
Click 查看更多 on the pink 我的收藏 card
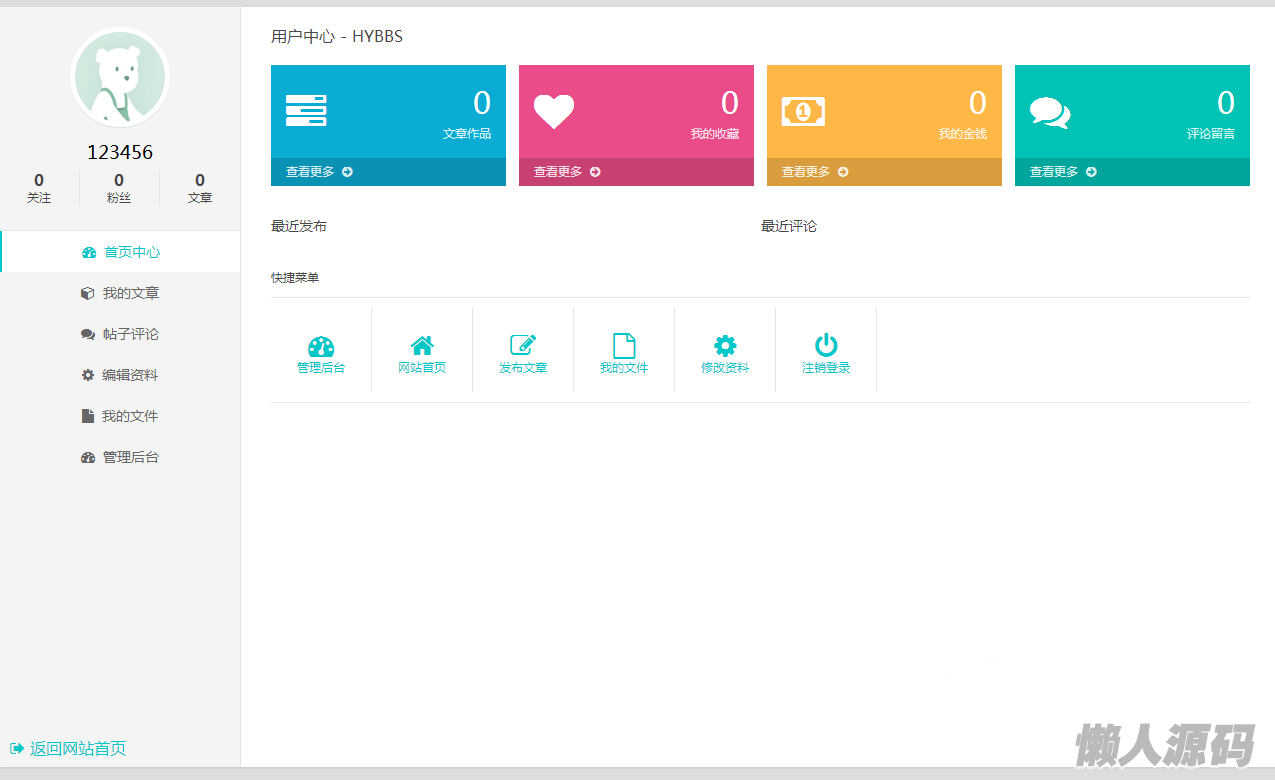click(x=567, y=172)
